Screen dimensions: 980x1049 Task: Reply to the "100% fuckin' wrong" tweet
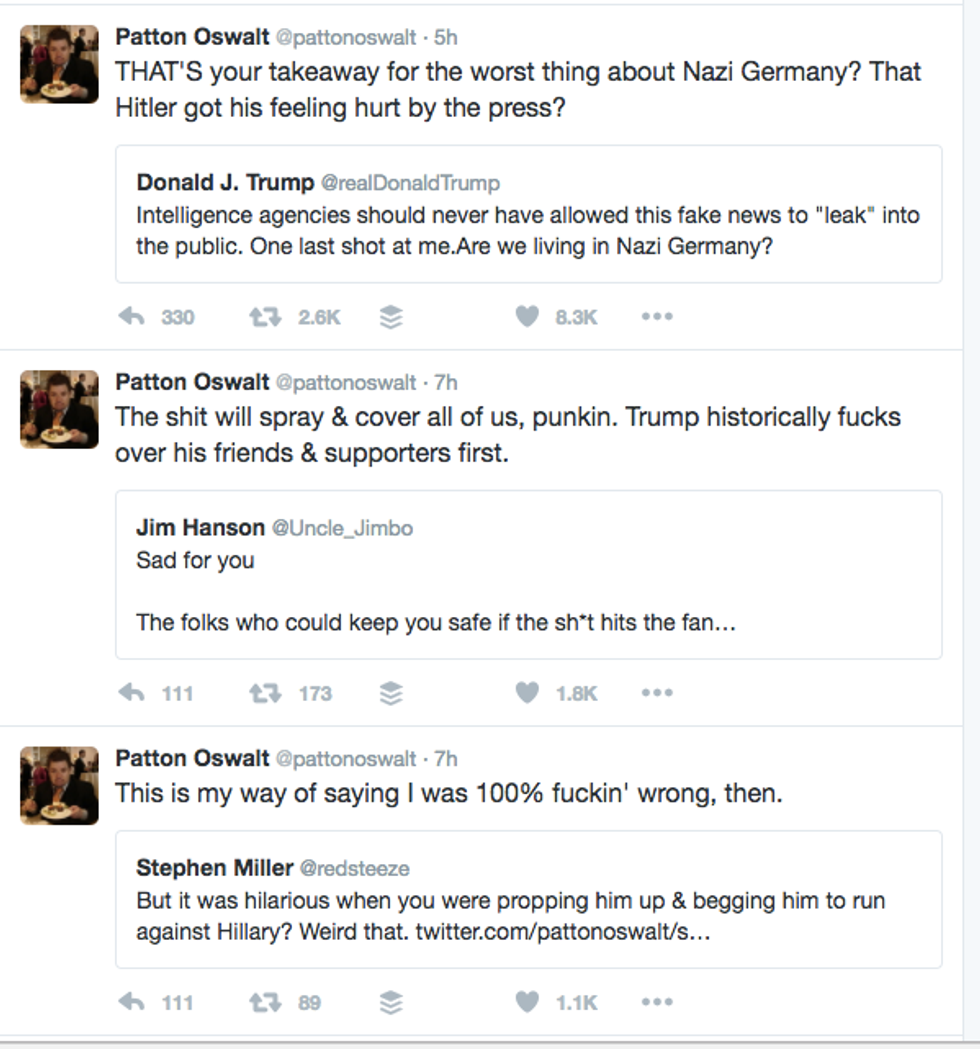pyautogui.click(x=132, y=1002)
